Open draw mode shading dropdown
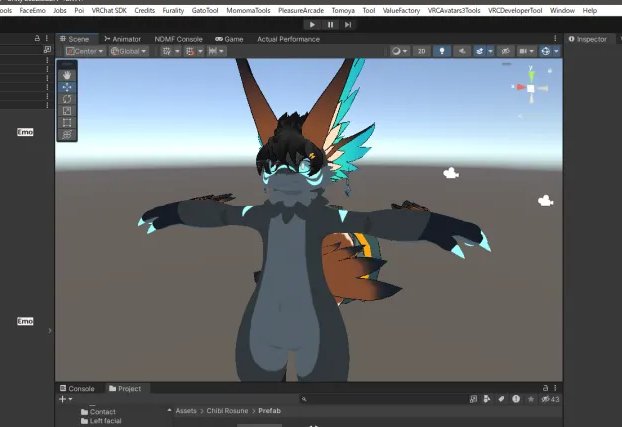Viewport: 622px width, 427px height. pyautogui.click(x=399, y=51)
